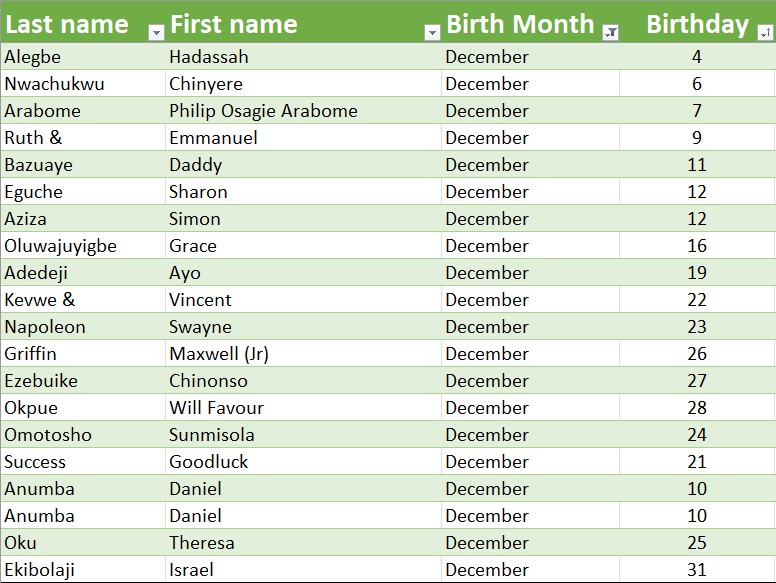Select the Birth Month header cell
The height and width of the screenshot is (583, 776).
tap(520, 24)
